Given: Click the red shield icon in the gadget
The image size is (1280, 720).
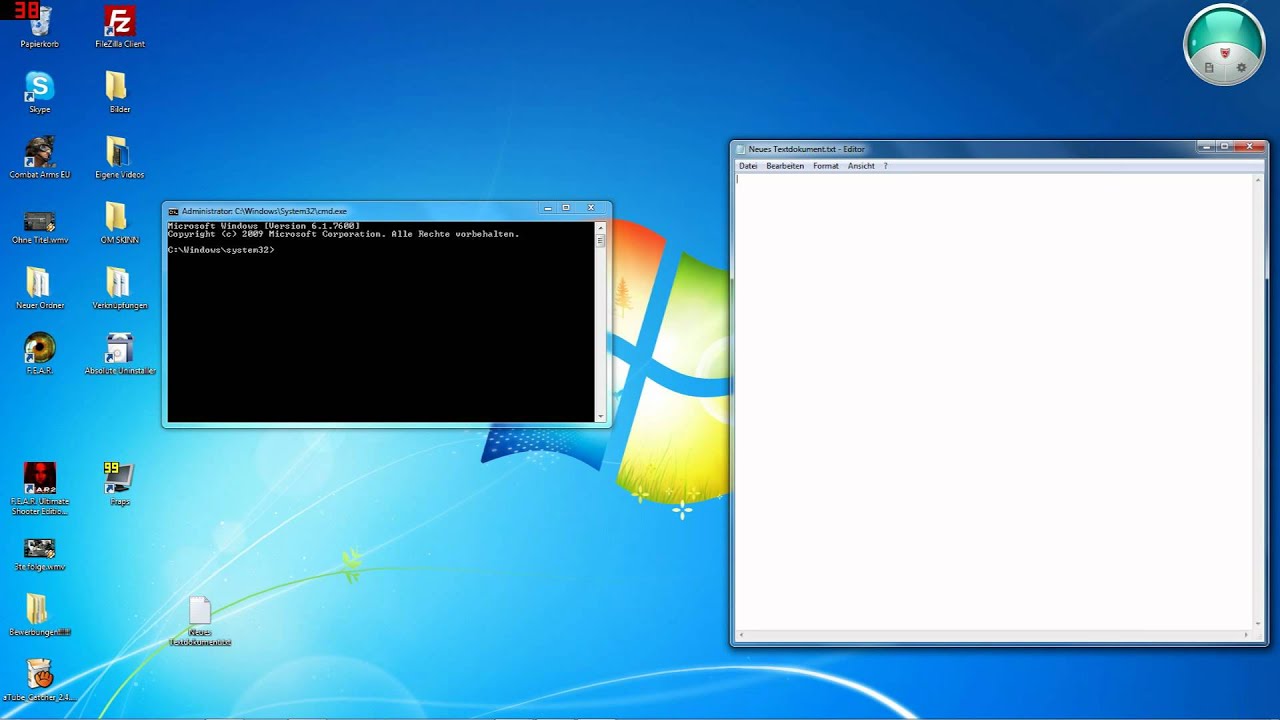Looking at the screenshot, I should 1225,52.
